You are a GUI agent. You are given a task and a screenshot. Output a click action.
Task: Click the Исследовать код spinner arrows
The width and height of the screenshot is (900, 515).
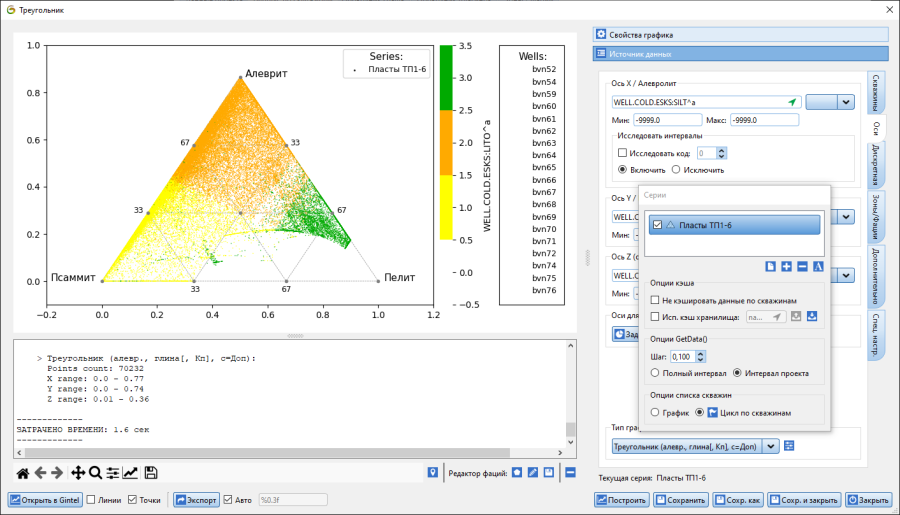point(721,153)
